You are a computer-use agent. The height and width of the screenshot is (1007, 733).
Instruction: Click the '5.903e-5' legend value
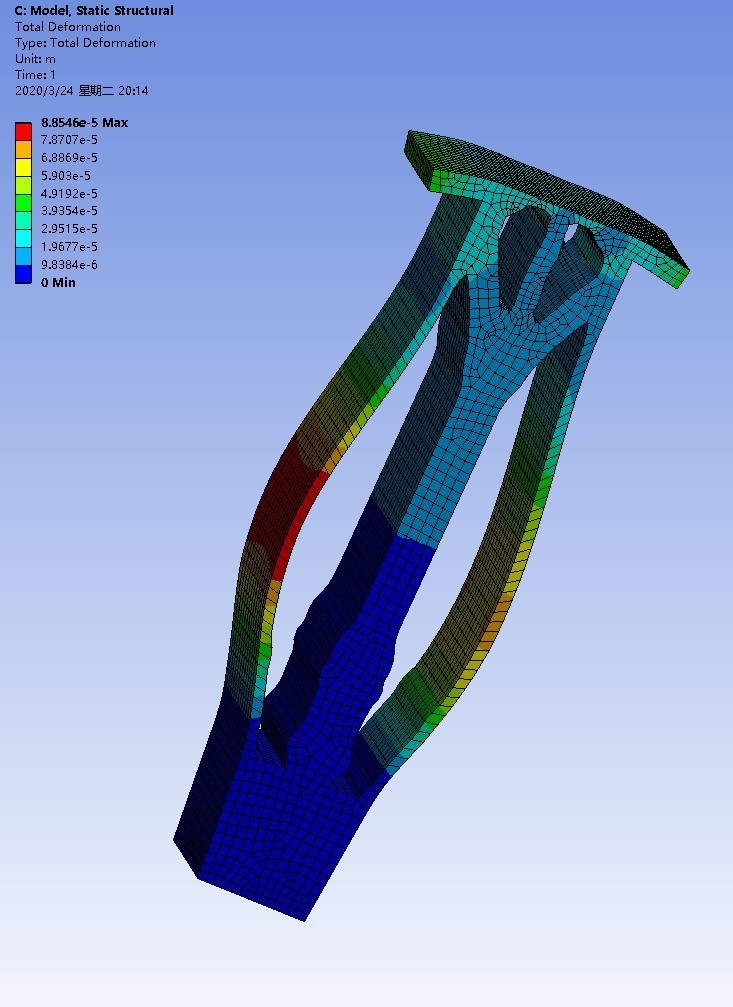tap(66, 175)
